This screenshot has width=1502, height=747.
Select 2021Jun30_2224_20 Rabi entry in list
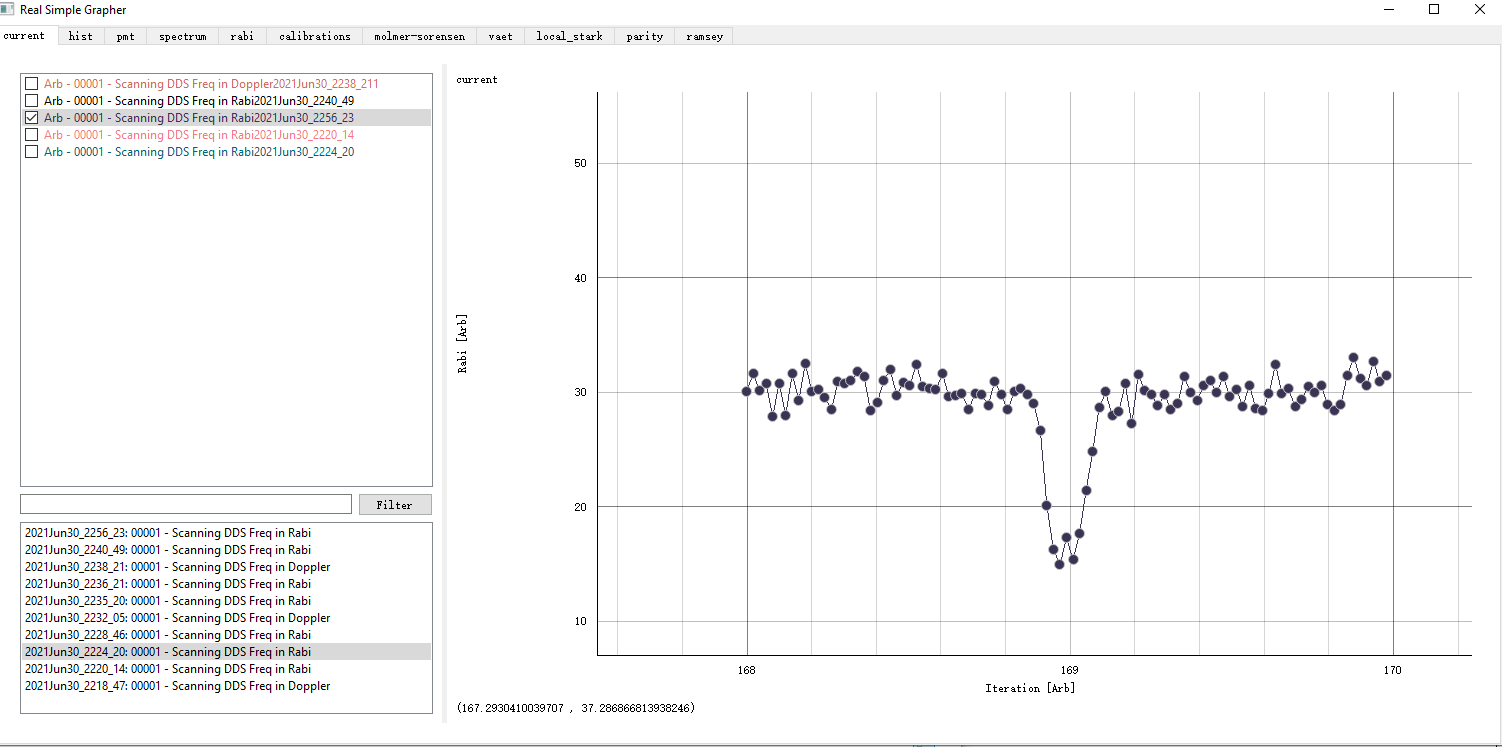[226, 652]
